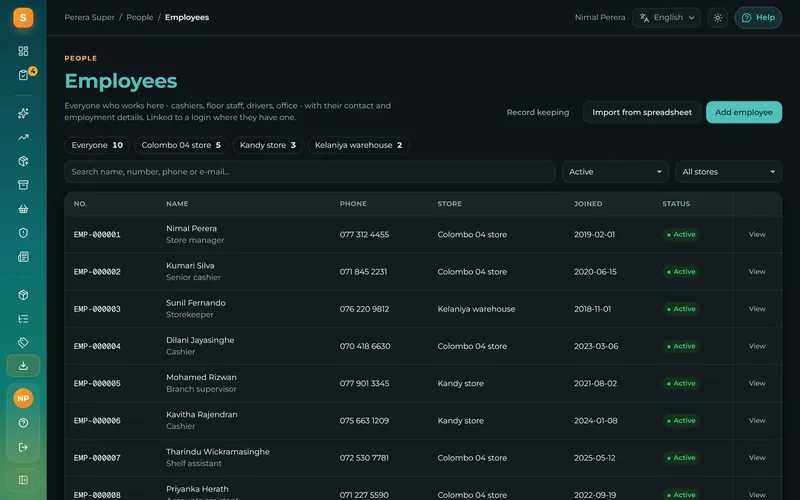Screen dimensions: 800x500
Task: Click the name Kumari Silva
Action: click(190, 266)
